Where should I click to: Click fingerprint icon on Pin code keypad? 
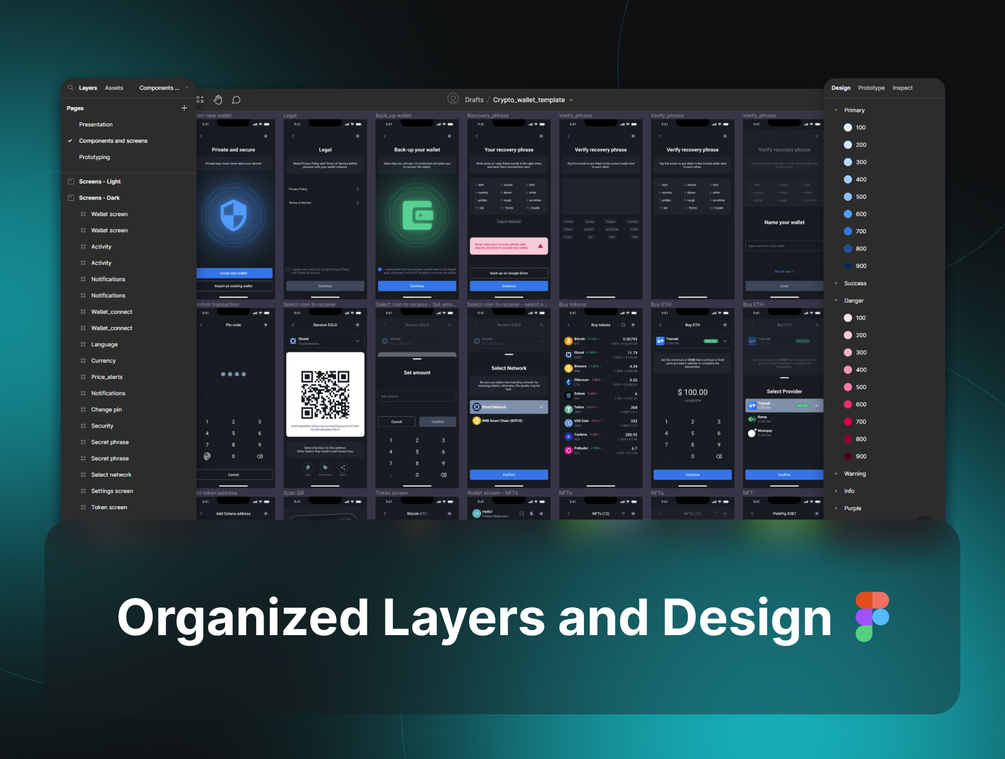(207, 456)
